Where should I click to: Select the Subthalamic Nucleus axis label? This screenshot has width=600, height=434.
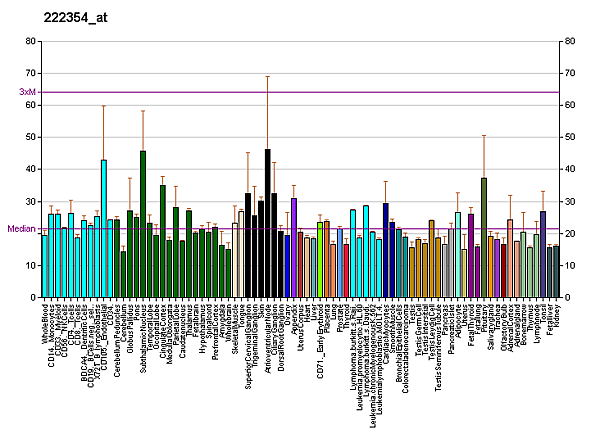144,340
